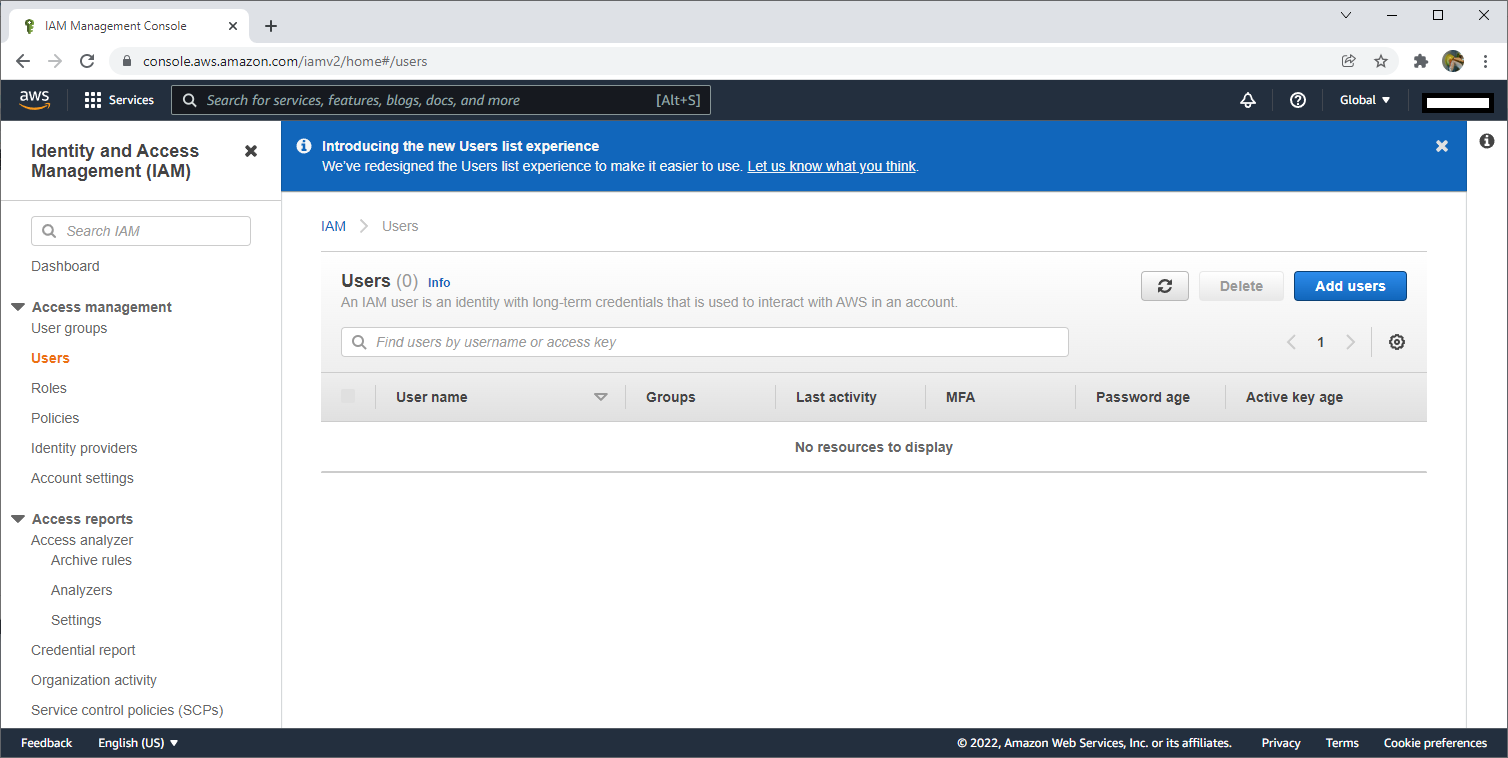
Task: Dismiss the new Users list banner
Action: [1442, 146]
